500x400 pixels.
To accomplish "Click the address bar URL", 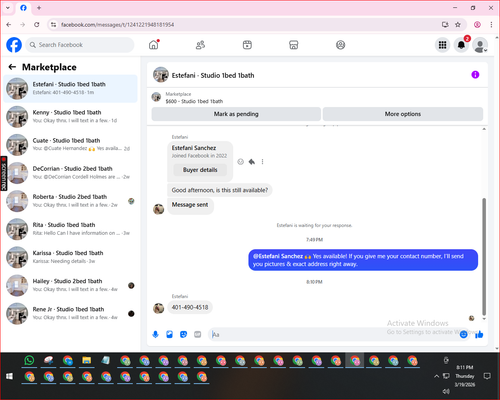I will point(118,25).
